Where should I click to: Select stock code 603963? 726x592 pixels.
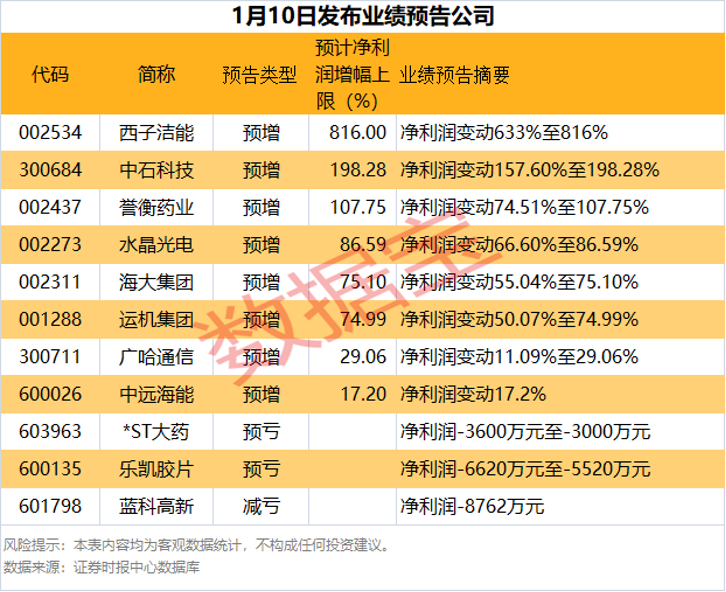pyautogui.click(x=50, y=432)
